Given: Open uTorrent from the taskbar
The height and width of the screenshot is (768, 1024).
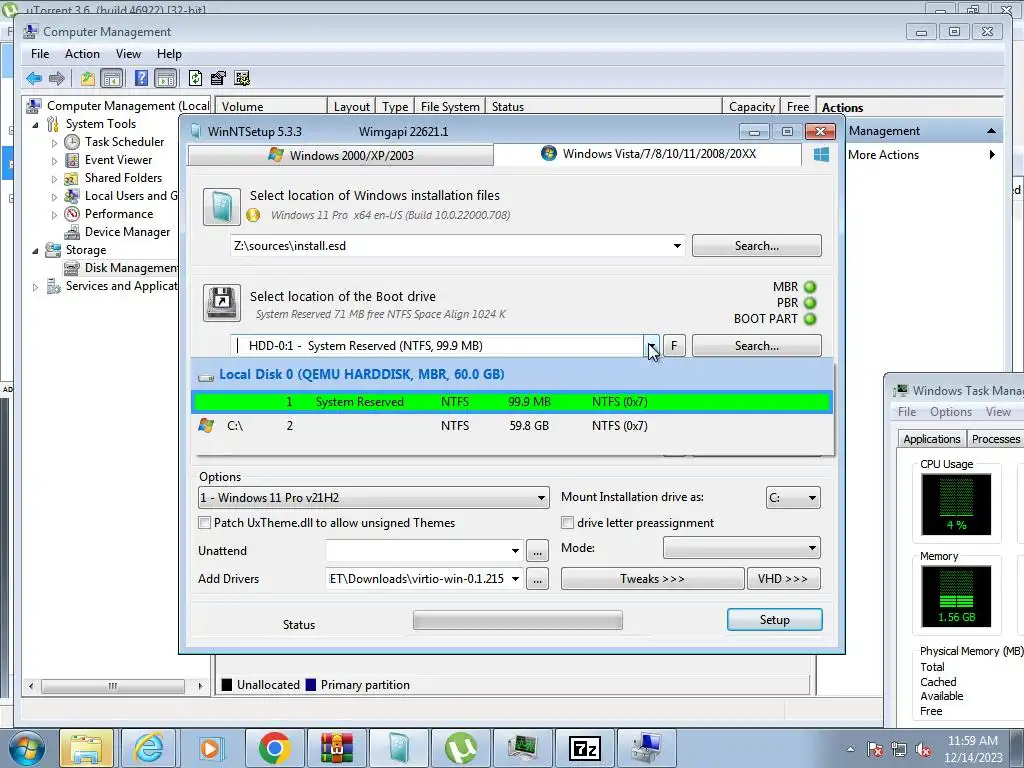Looking at the screenshot, I should (460, 748).
